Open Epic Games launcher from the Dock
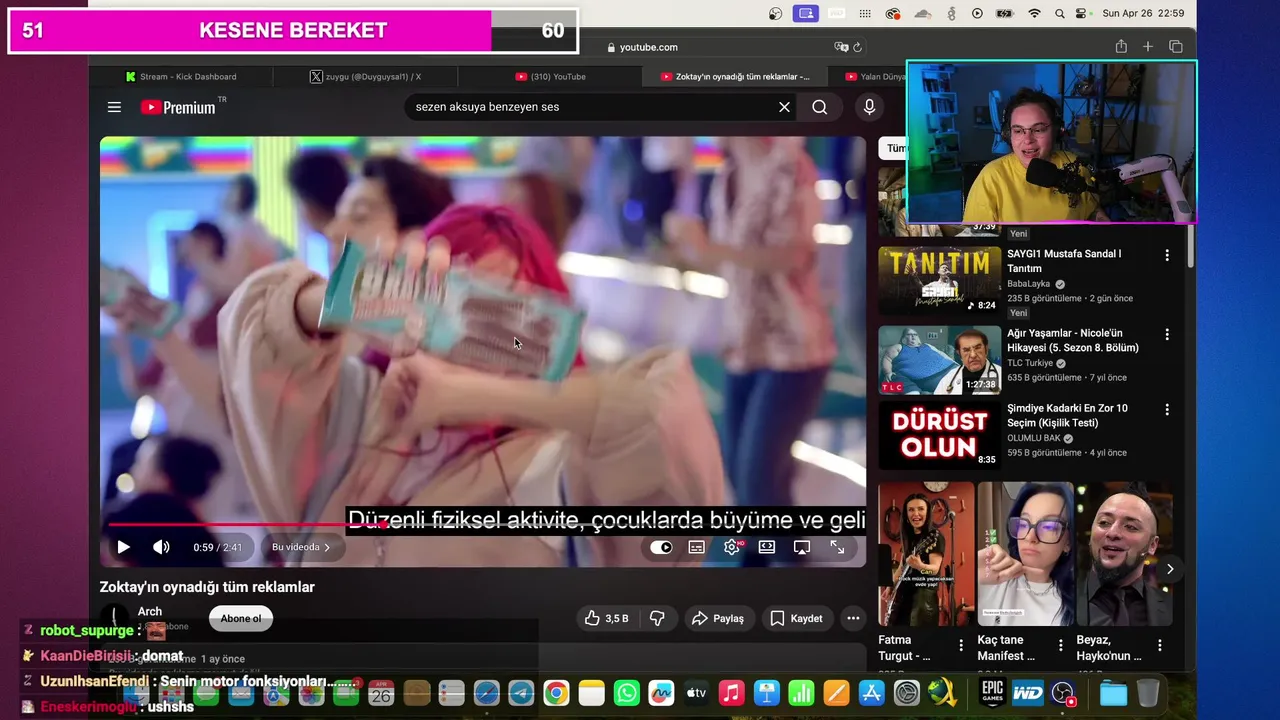This screenshot has height=720, width=1280. click(992, 693)
